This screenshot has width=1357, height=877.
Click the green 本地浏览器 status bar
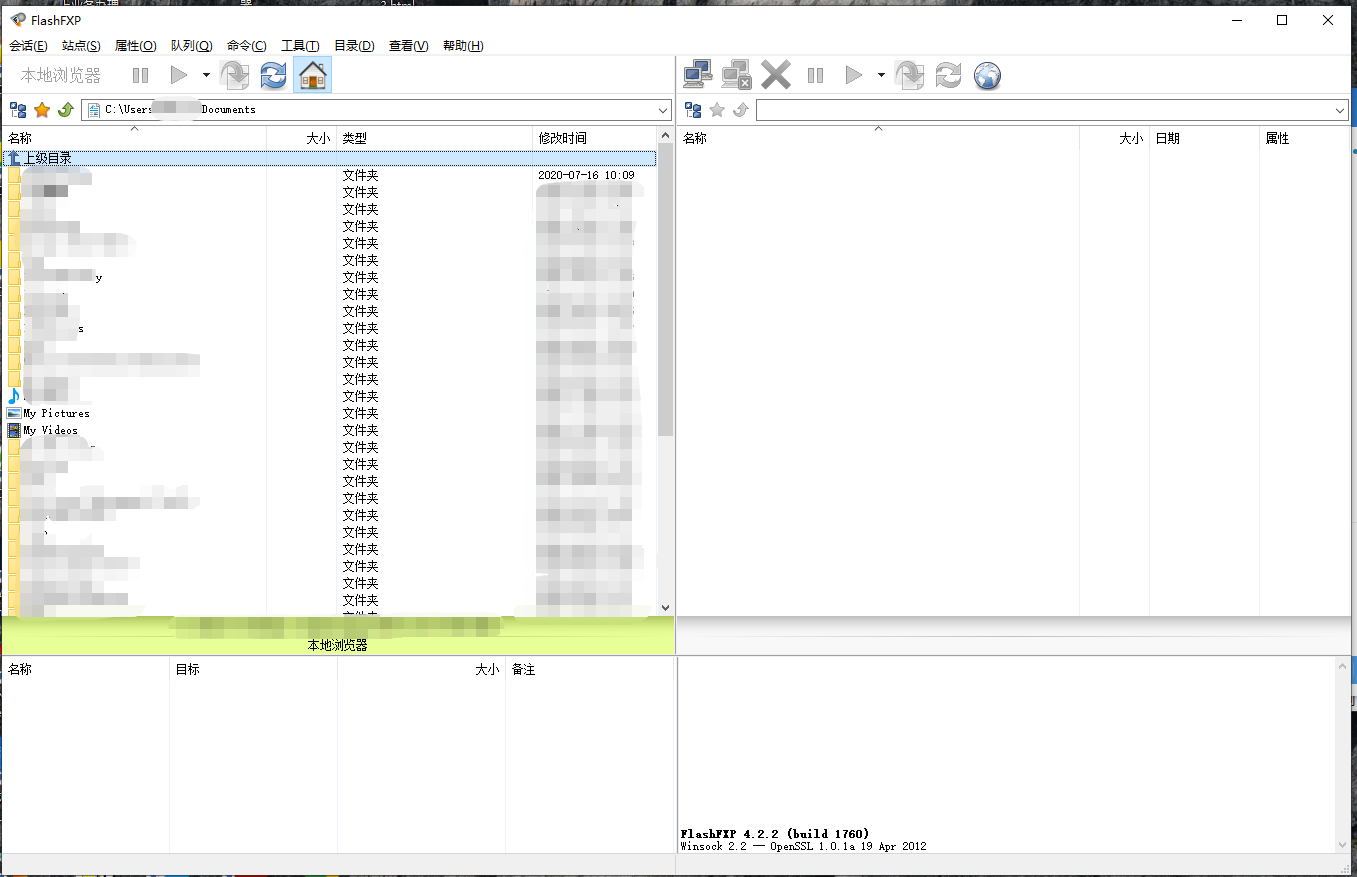click(x=337, y=636)
